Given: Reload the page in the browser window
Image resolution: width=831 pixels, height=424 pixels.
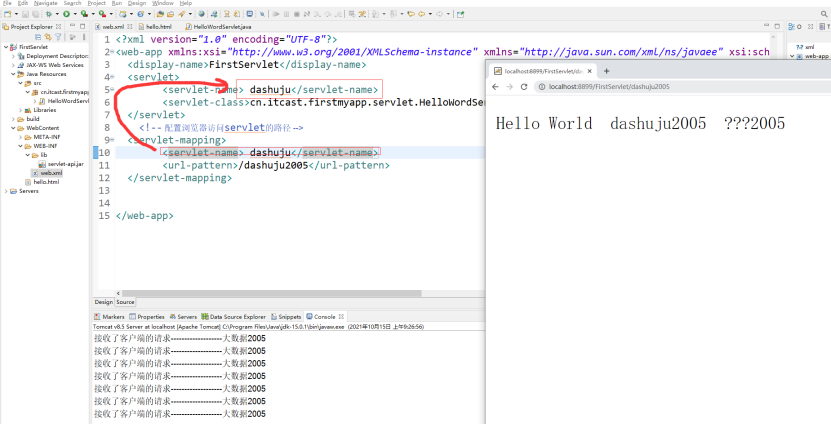Looking at the screenshot, I should coord(524,87).
